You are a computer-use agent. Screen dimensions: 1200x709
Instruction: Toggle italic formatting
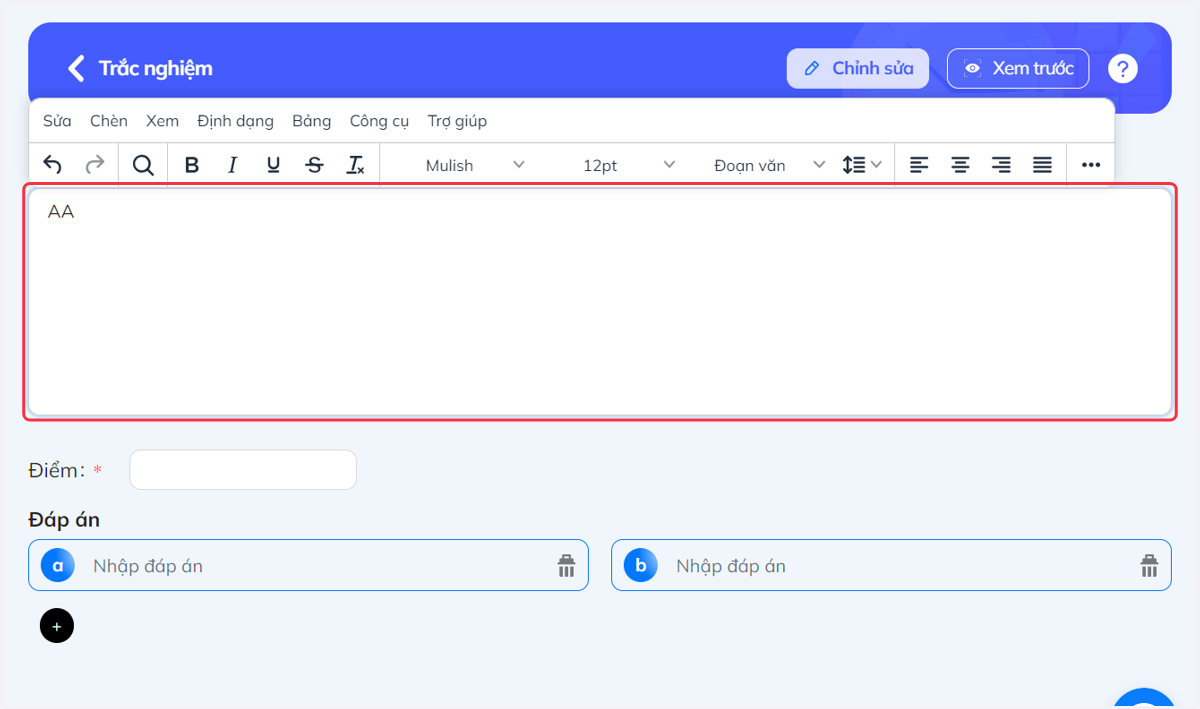(233, 165)
